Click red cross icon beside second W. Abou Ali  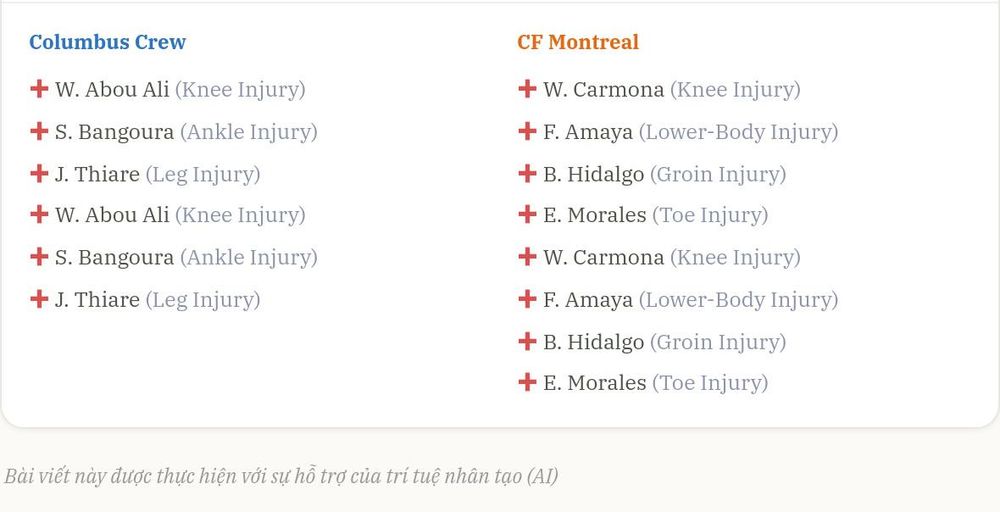tap(39, 214)
